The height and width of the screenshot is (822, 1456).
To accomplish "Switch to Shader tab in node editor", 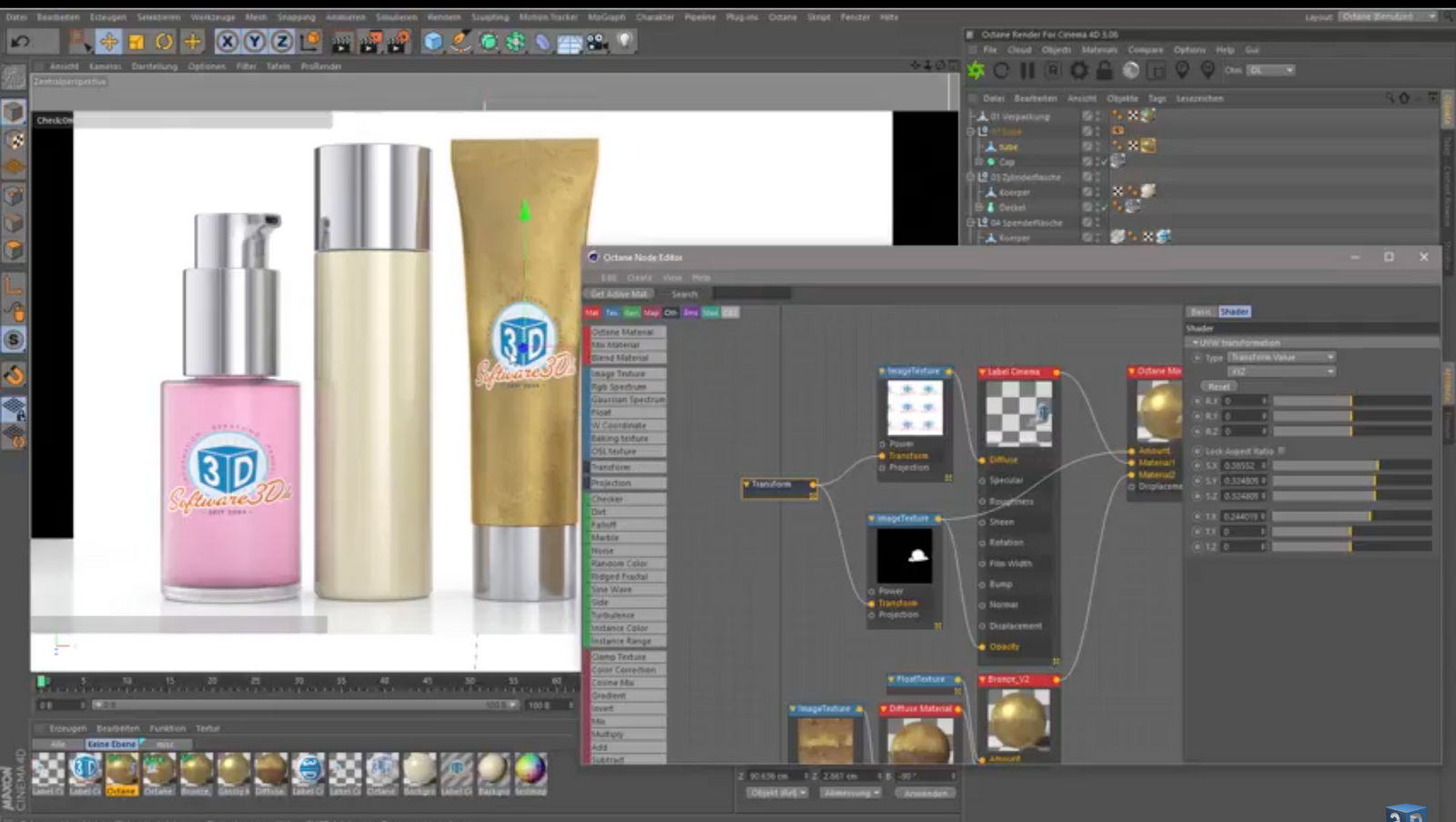I will click(x=1234, y=311).
